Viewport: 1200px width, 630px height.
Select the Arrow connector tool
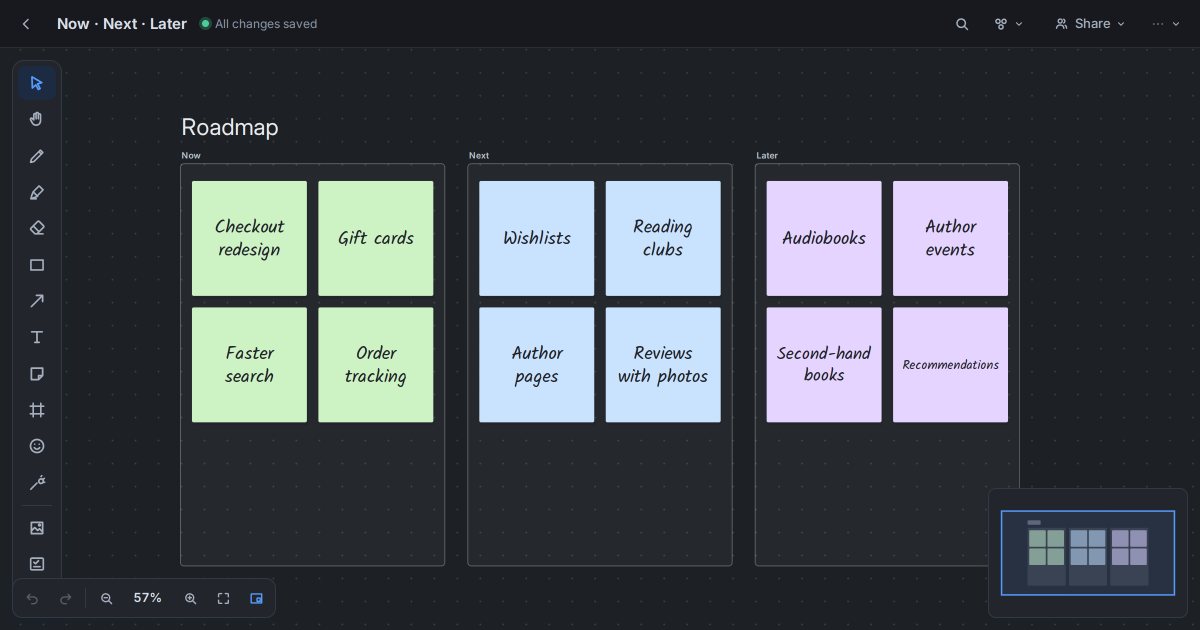pos(37,301)
